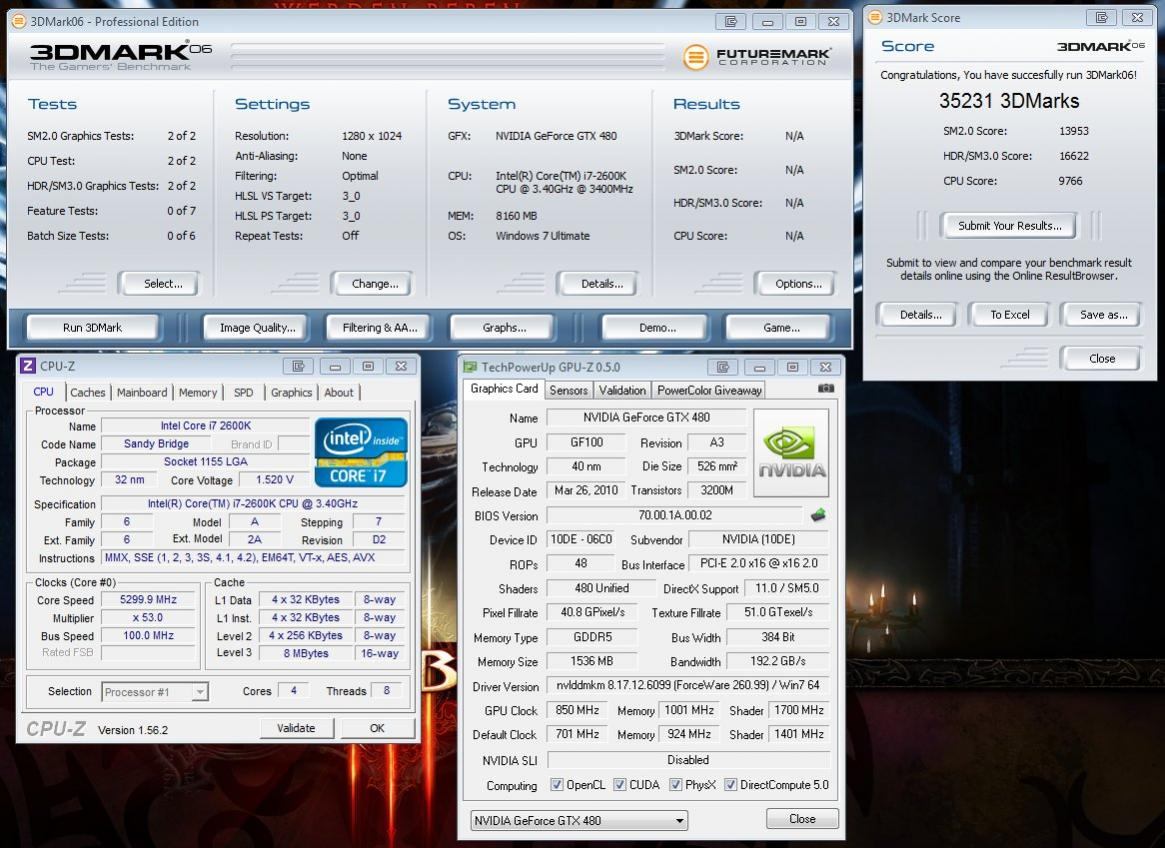
Task: Open the Validation tab in GPU-Z
Action: click(622, 390)
